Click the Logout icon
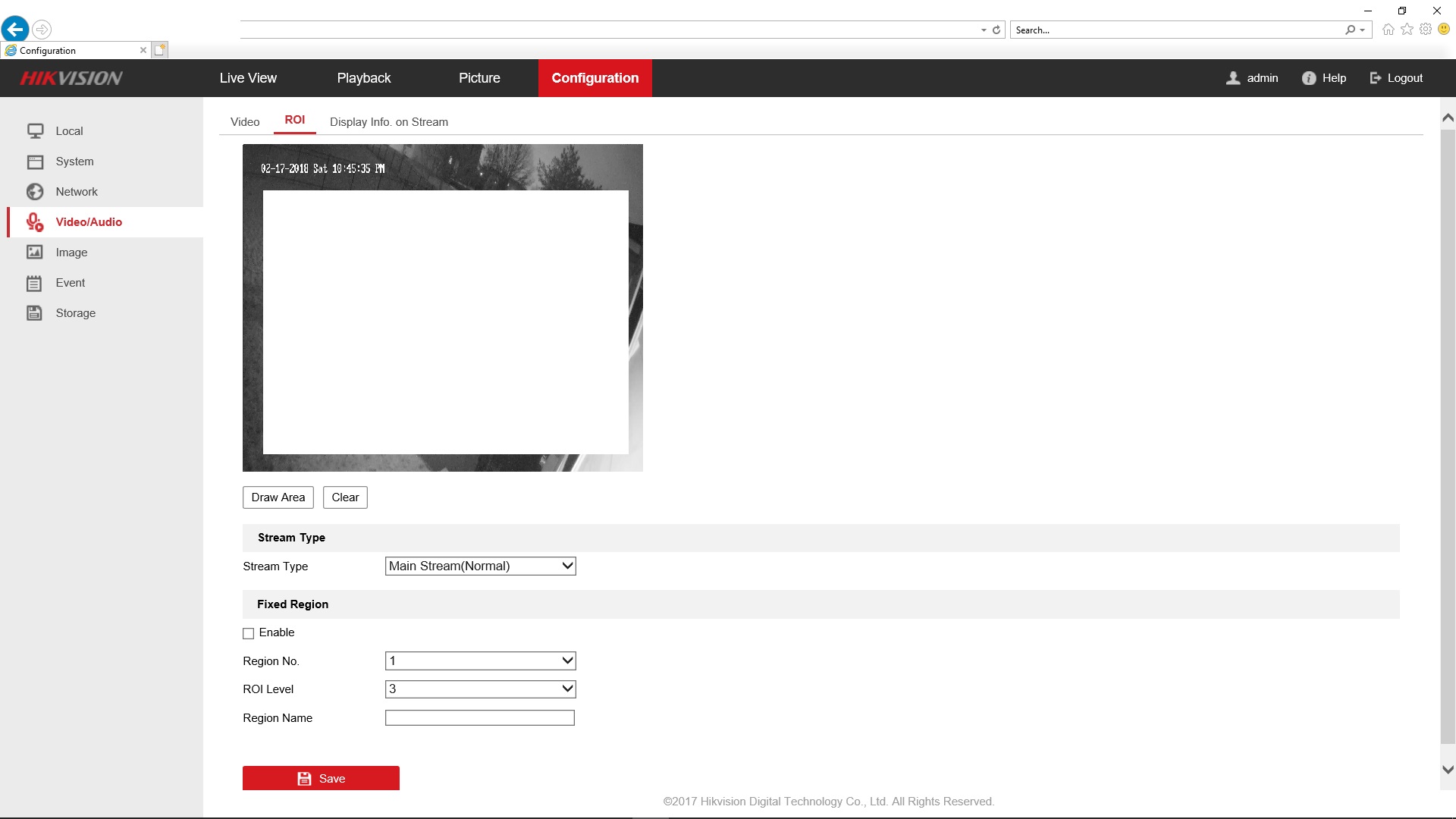This screenshot has width=1456, height=819. [x=1375, y=78]
